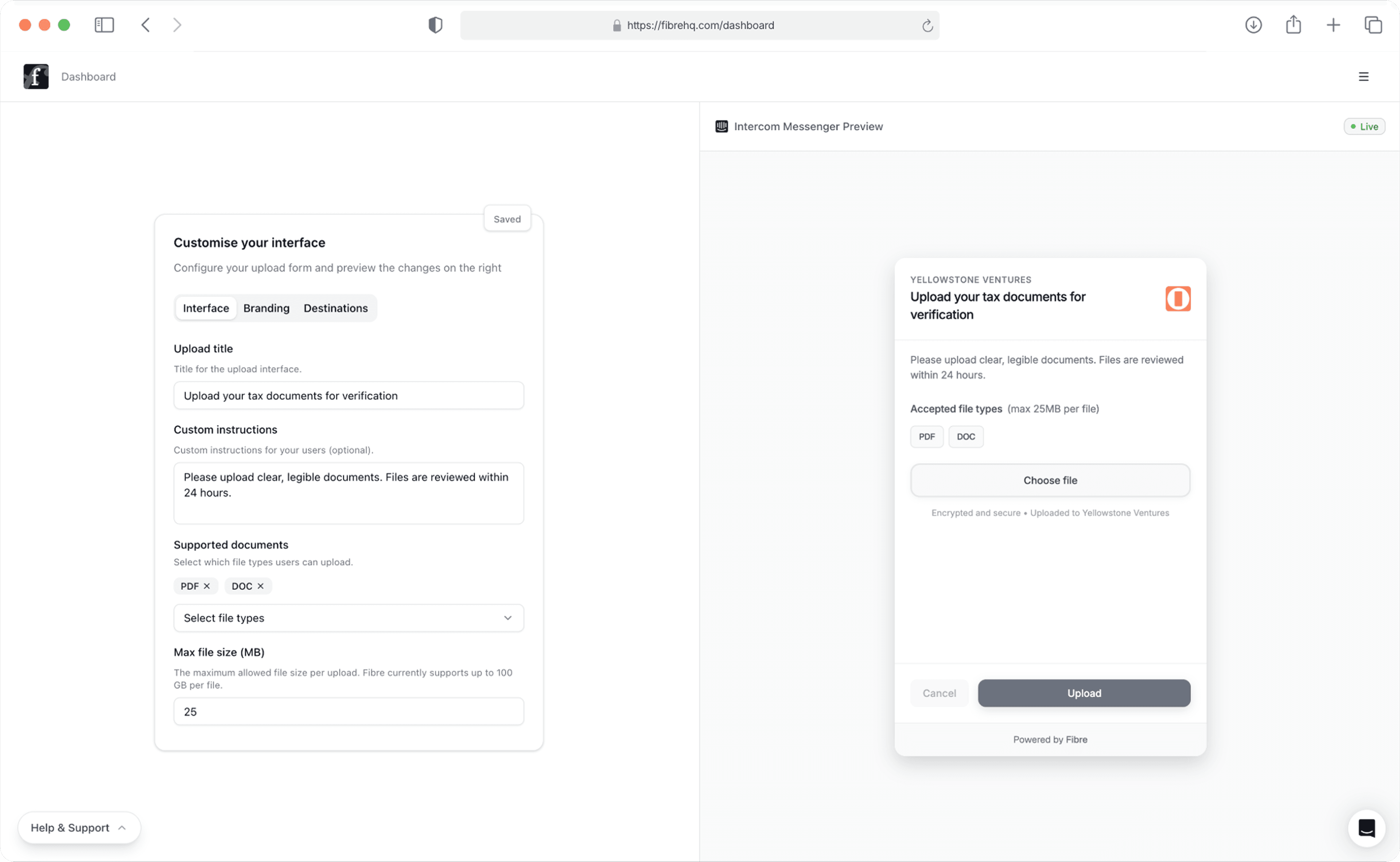Open the Intercom chat launcher bubble
1400x862 pixels.
click(x=1366, y=828)
